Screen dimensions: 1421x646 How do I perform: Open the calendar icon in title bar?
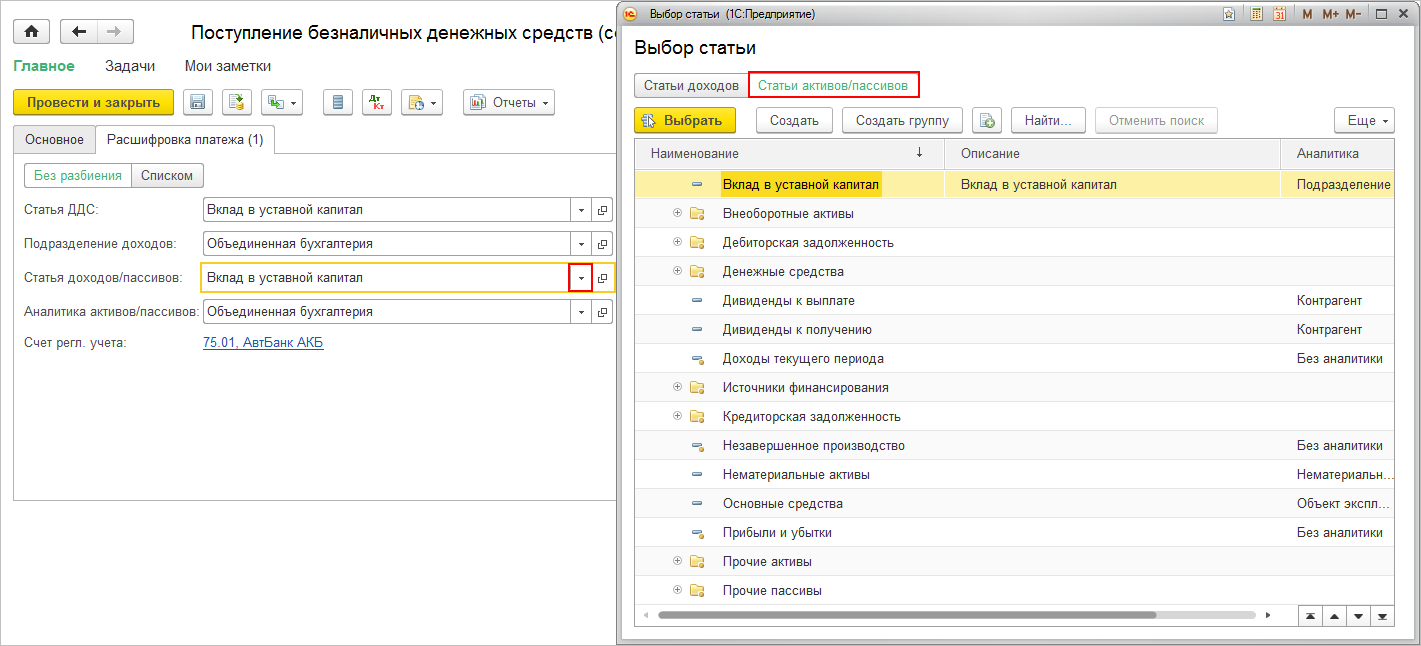point(1279,14)
